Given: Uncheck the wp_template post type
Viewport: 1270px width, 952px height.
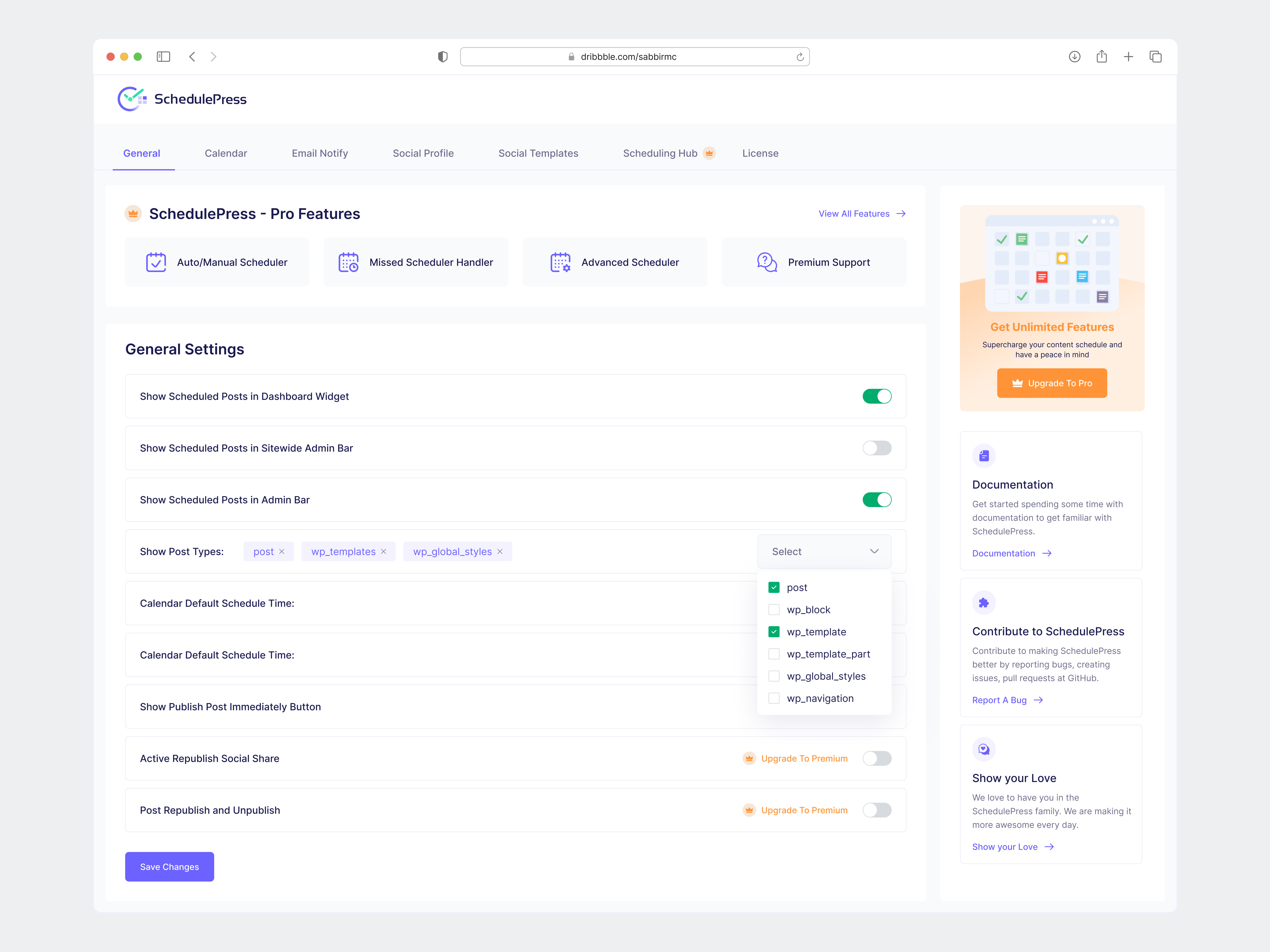Looking at the screenshot, I should [x=774, y=631].
